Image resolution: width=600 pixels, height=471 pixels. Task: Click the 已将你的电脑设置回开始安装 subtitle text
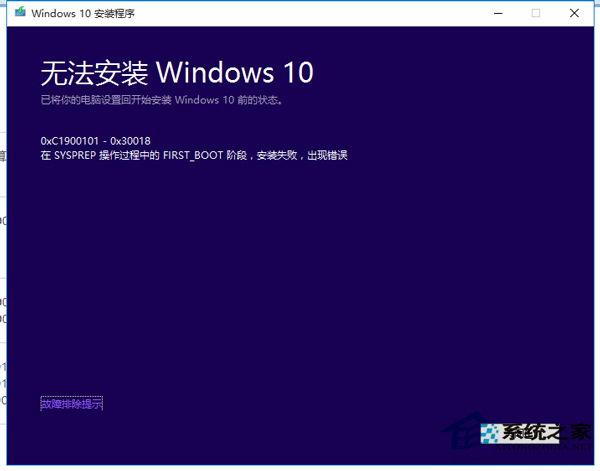(161, 100)
